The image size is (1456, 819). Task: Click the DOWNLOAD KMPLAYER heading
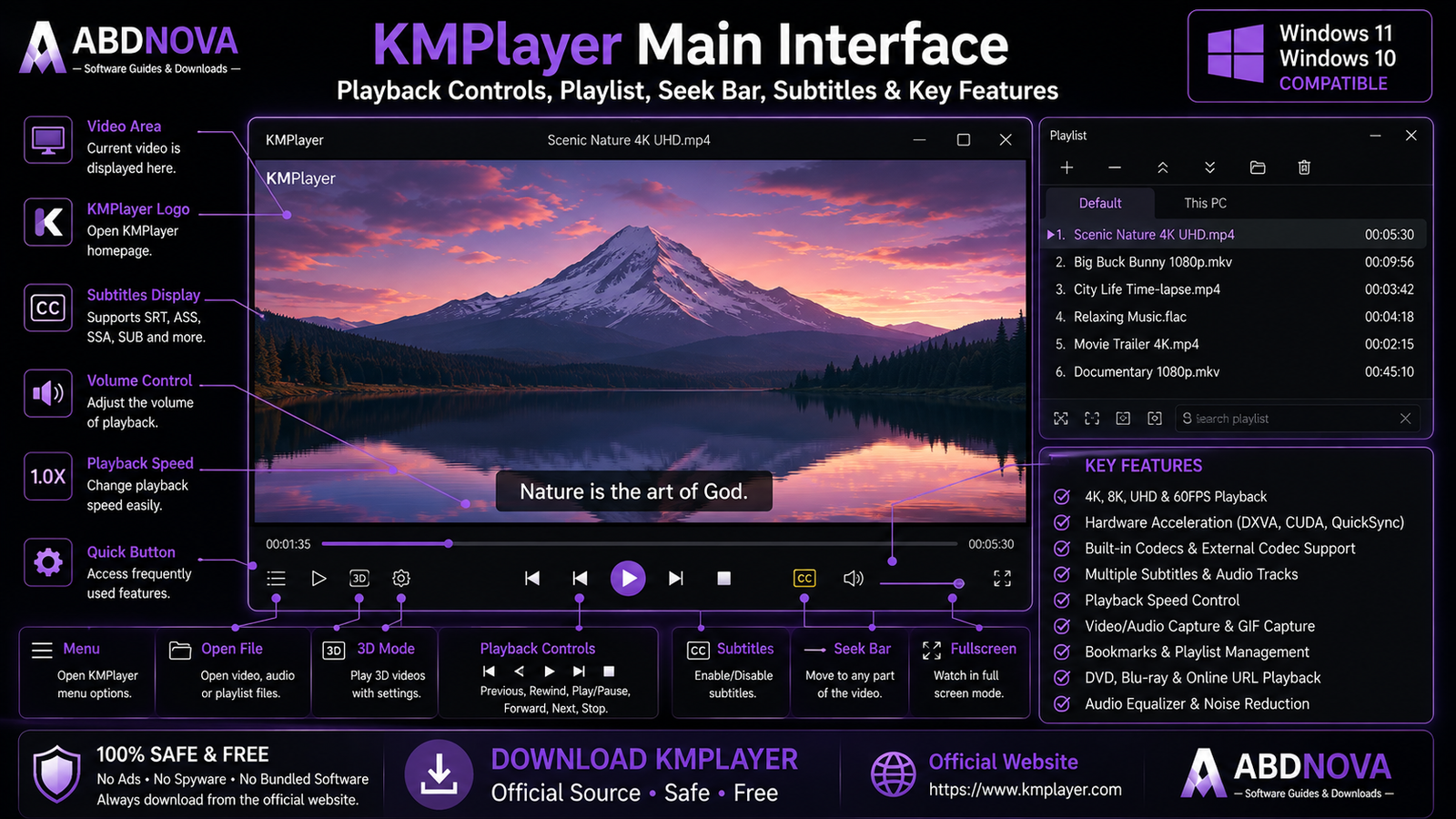click(644, 759)
